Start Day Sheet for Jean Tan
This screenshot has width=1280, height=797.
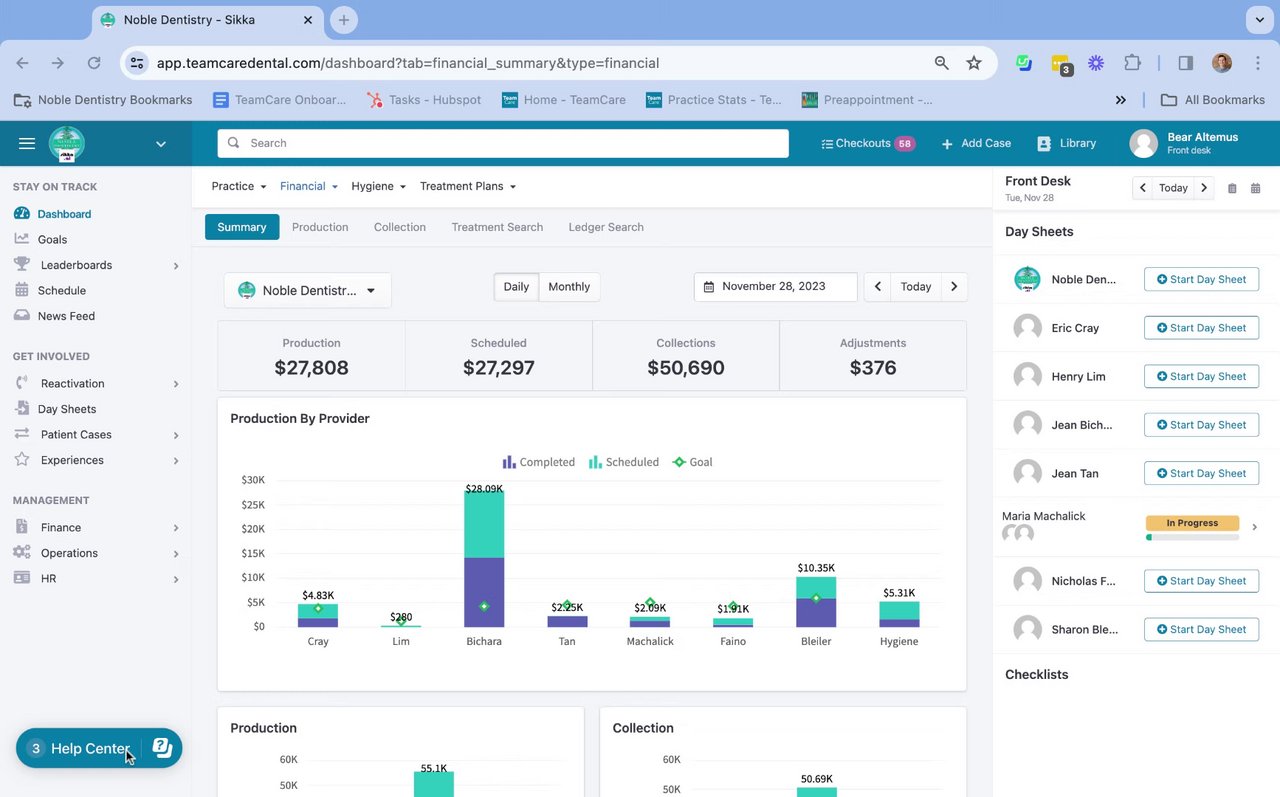1201,474
